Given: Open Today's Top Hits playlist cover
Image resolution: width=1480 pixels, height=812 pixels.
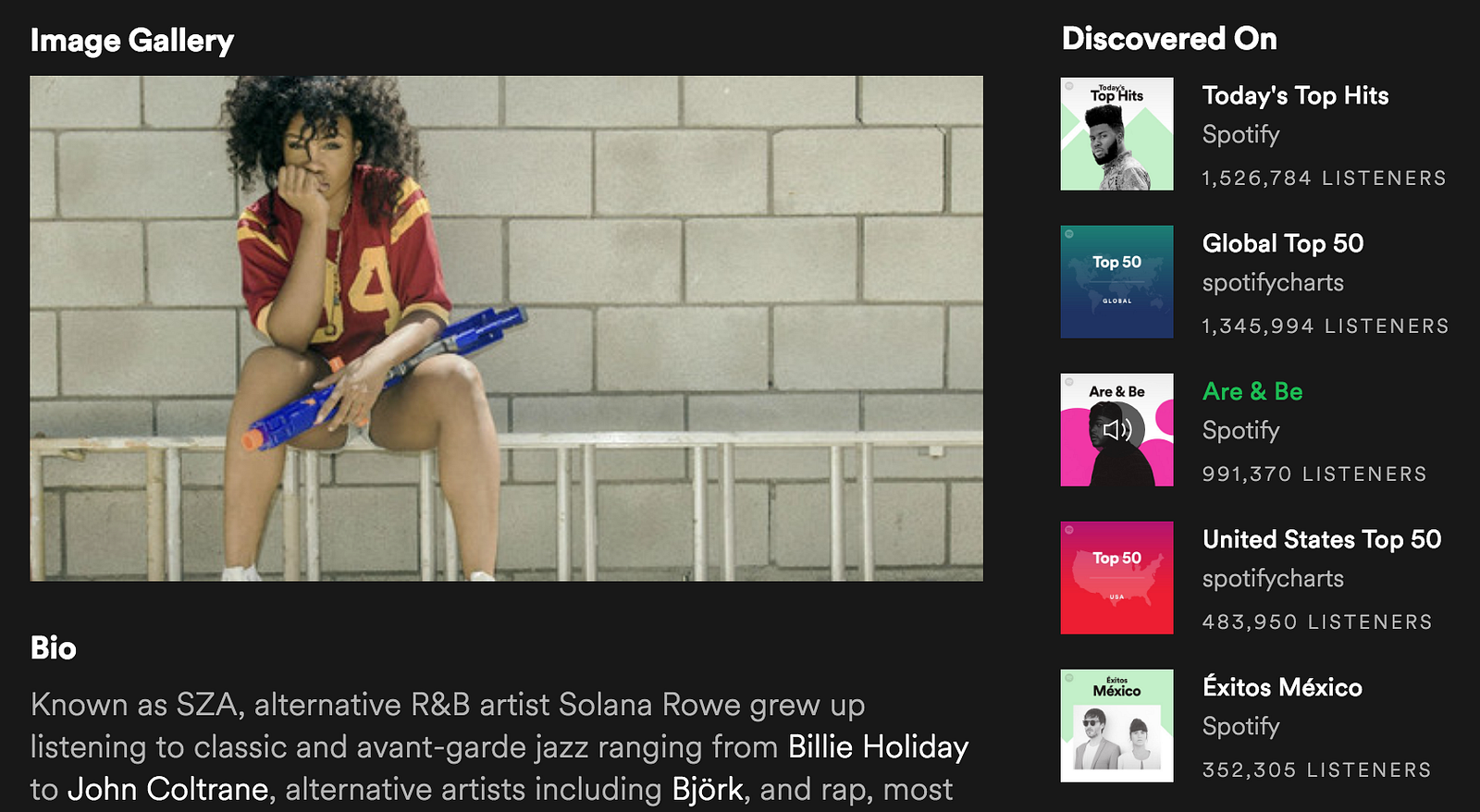Looking at the screenshot, I should click(x=1116, y=134).
